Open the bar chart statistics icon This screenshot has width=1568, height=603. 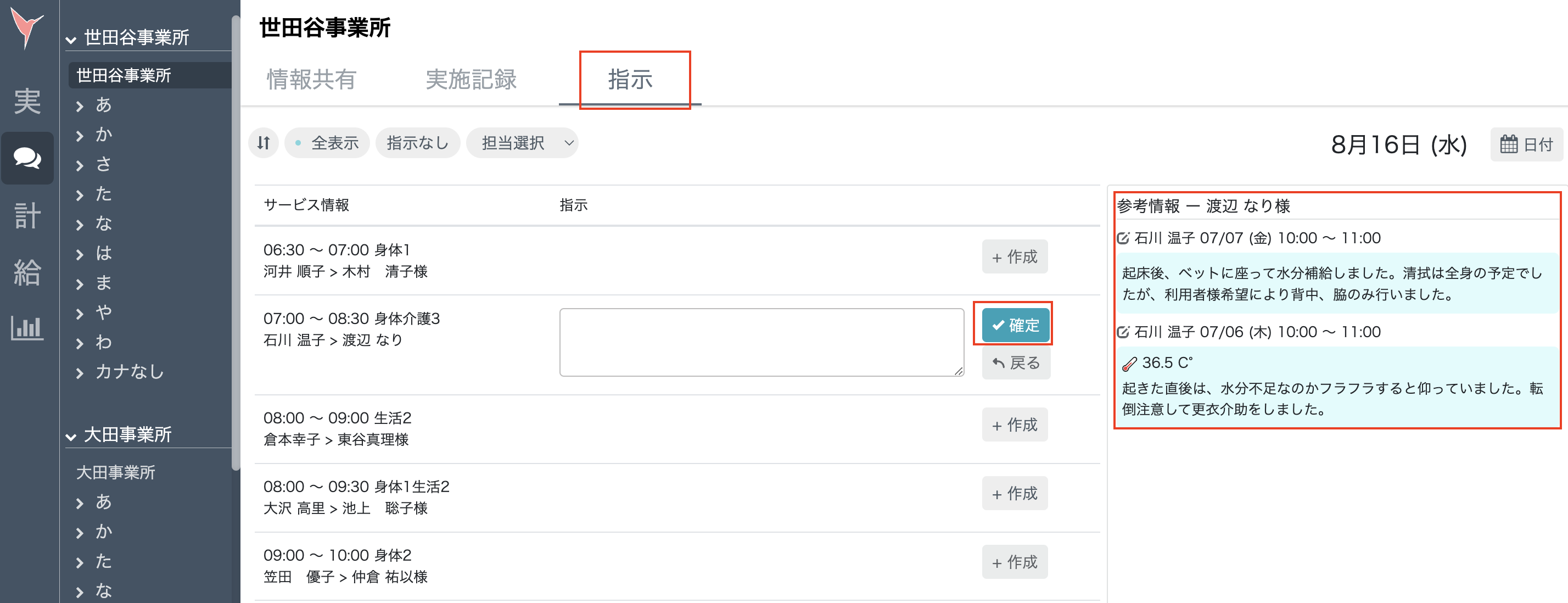coord(27,328)
